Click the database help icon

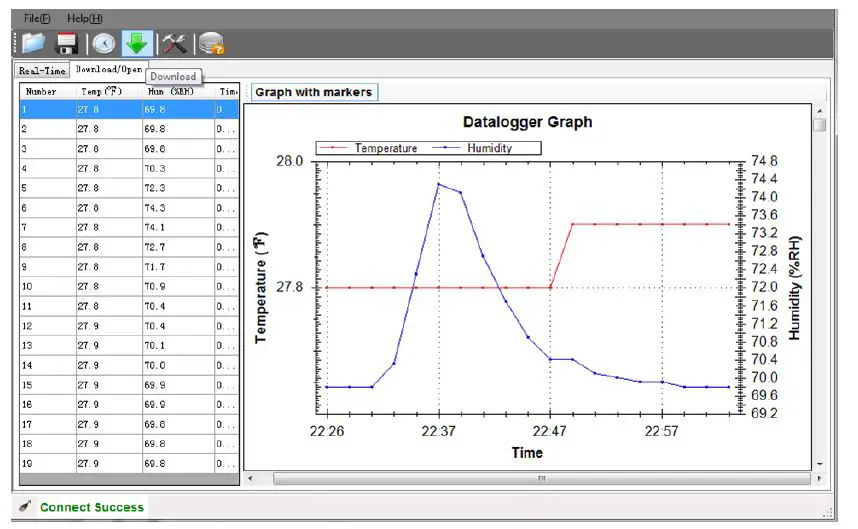pyautogui.click(x=212, y=44)
